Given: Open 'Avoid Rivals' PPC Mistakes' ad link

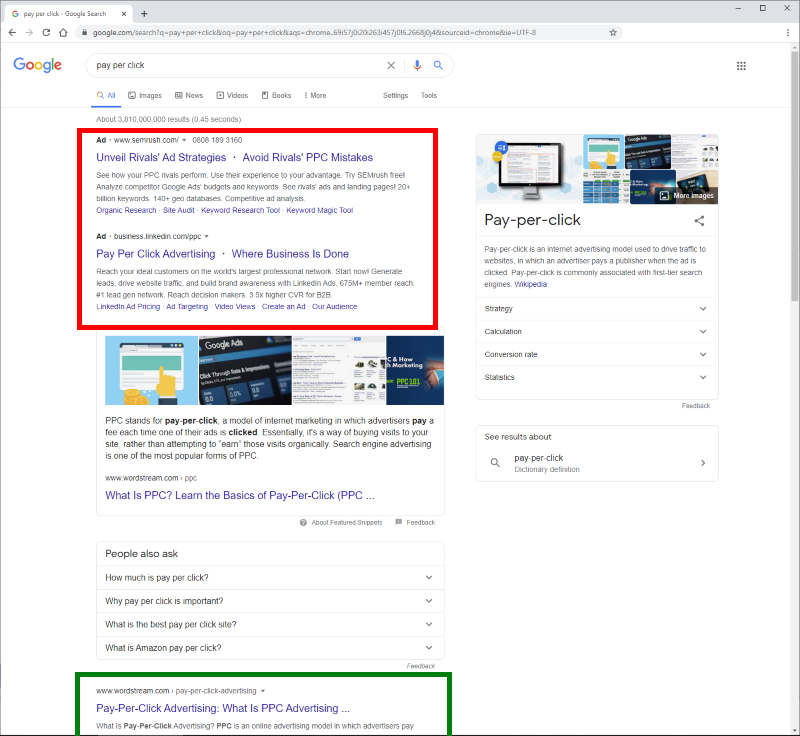Looking at the screenshot, I should [308, 158].
